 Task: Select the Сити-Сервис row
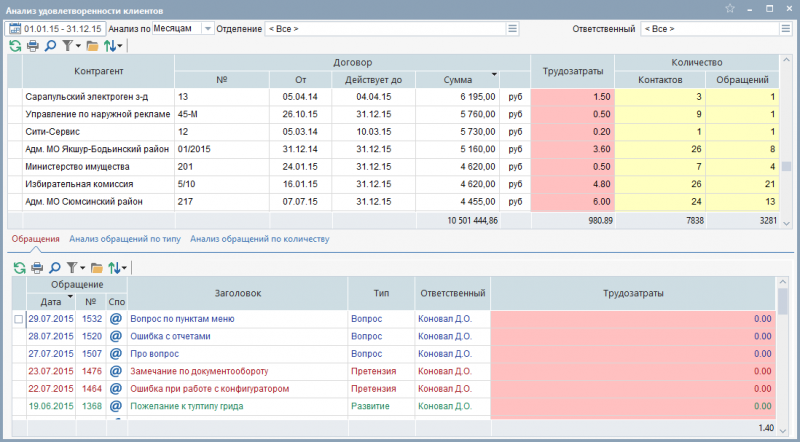pyautogui.click(x=393, y=132)
